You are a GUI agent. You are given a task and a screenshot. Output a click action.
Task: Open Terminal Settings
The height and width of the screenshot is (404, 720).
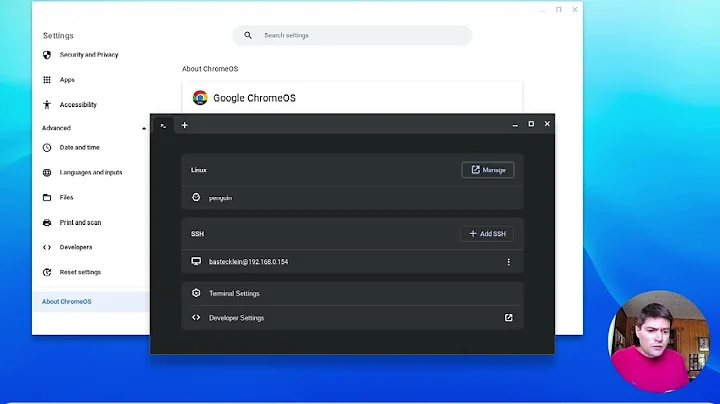coord(352,293)
